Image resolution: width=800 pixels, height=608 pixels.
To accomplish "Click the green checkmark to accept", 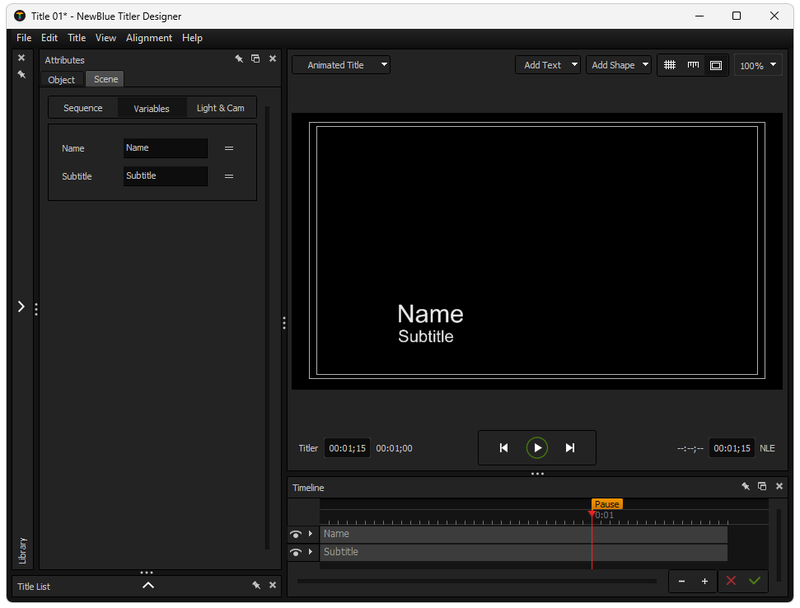I will (754, 581).
